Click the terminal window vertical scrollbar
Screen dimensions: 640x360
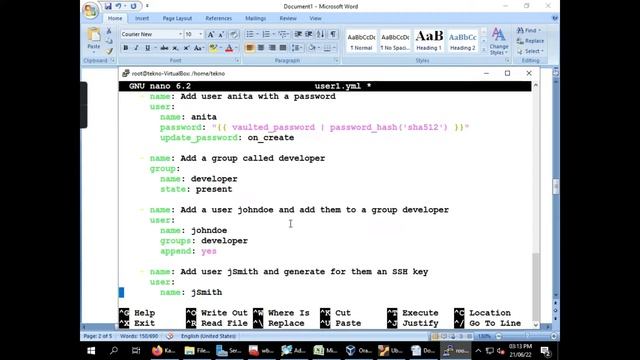pyautogui.click(x=536, y=204)
